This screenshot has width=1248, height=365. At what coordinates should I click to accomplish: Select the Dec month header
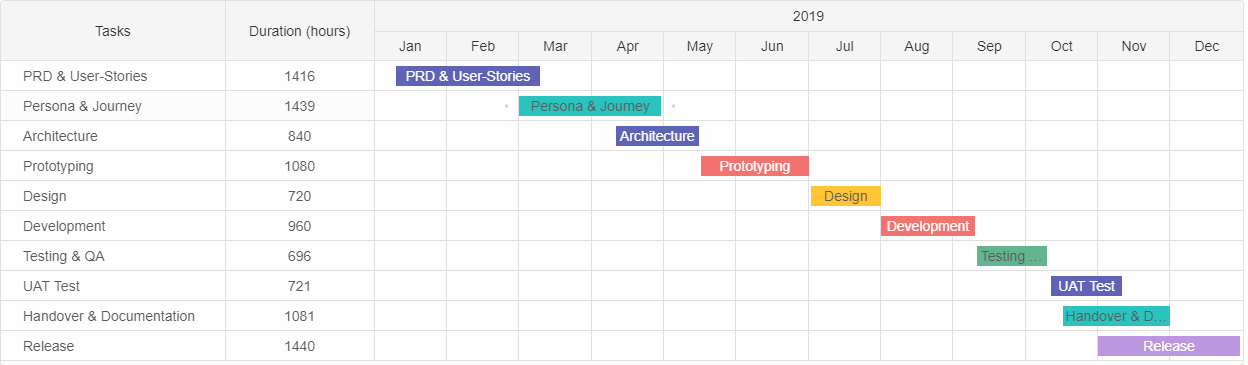coord(1207,46)
